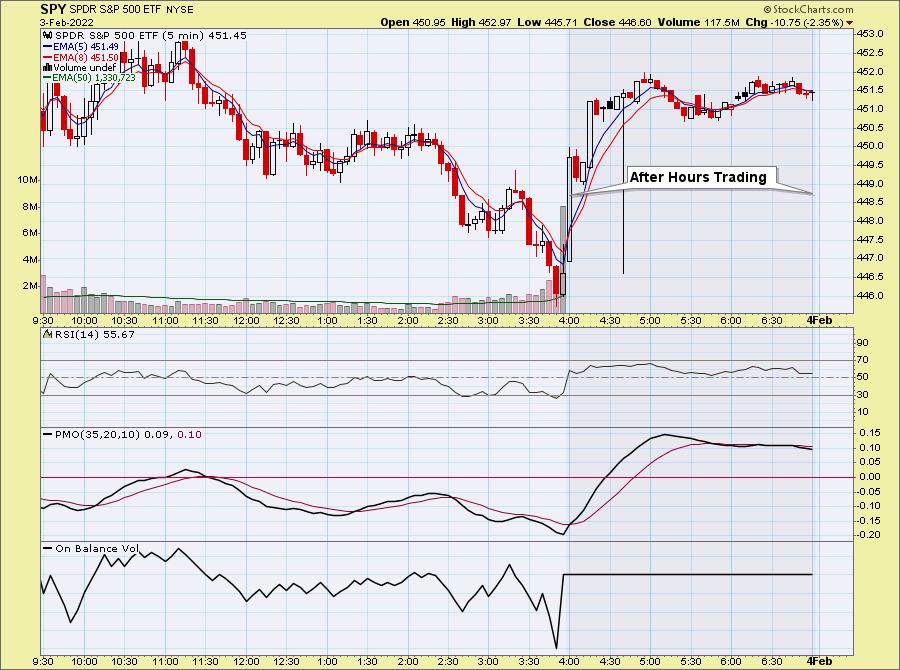Click the RSI(14) line icon

click(x=48, y=334)
